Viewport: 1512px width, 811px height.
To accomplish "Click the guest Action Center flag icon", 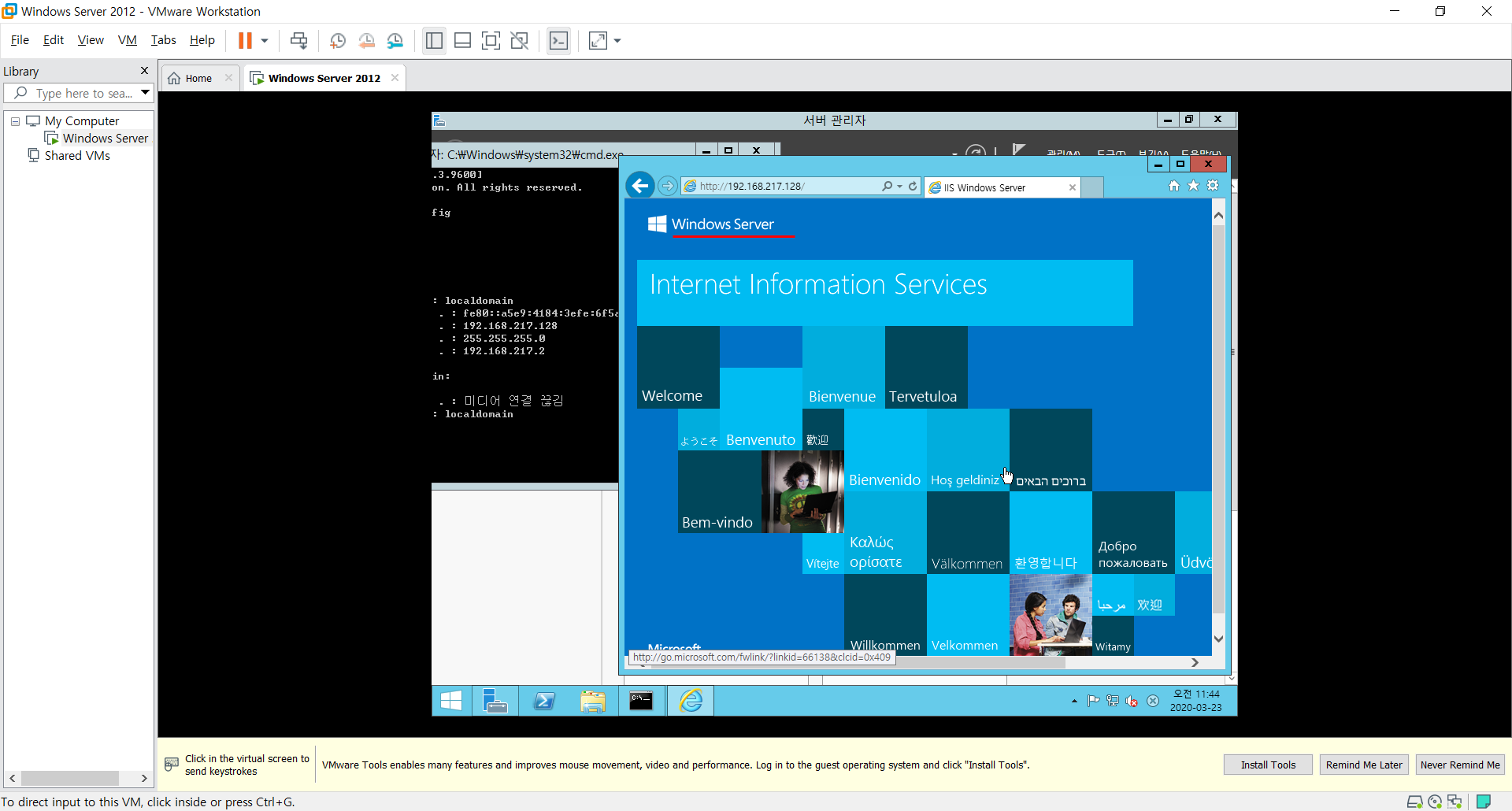I will point(1093,701).
